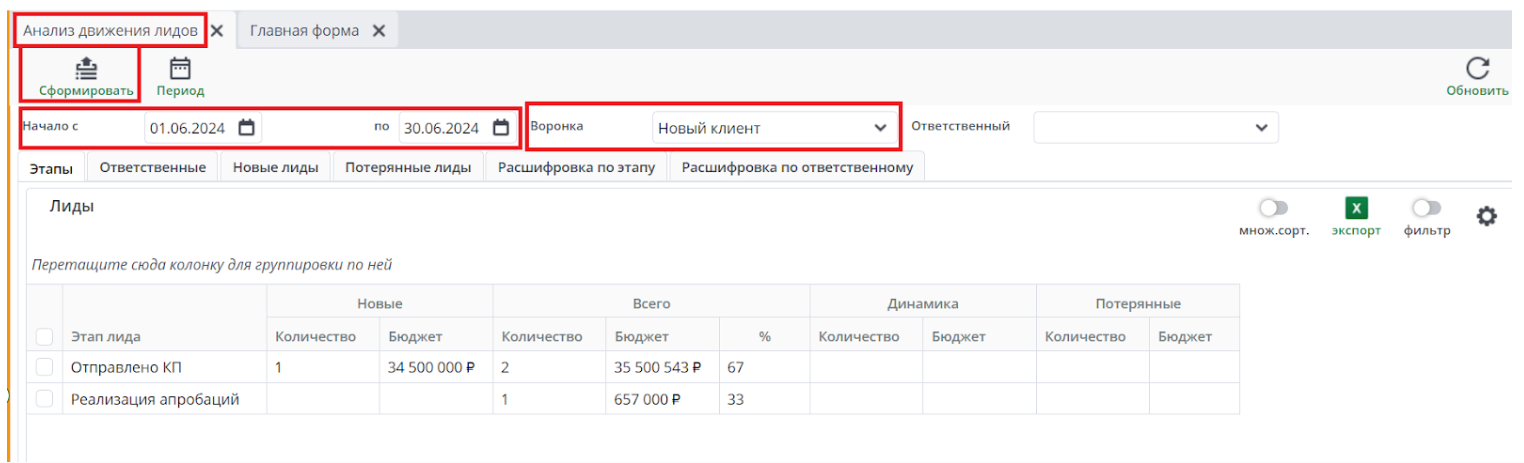
Task: Close the Главная форма tab
Action: 379,31
